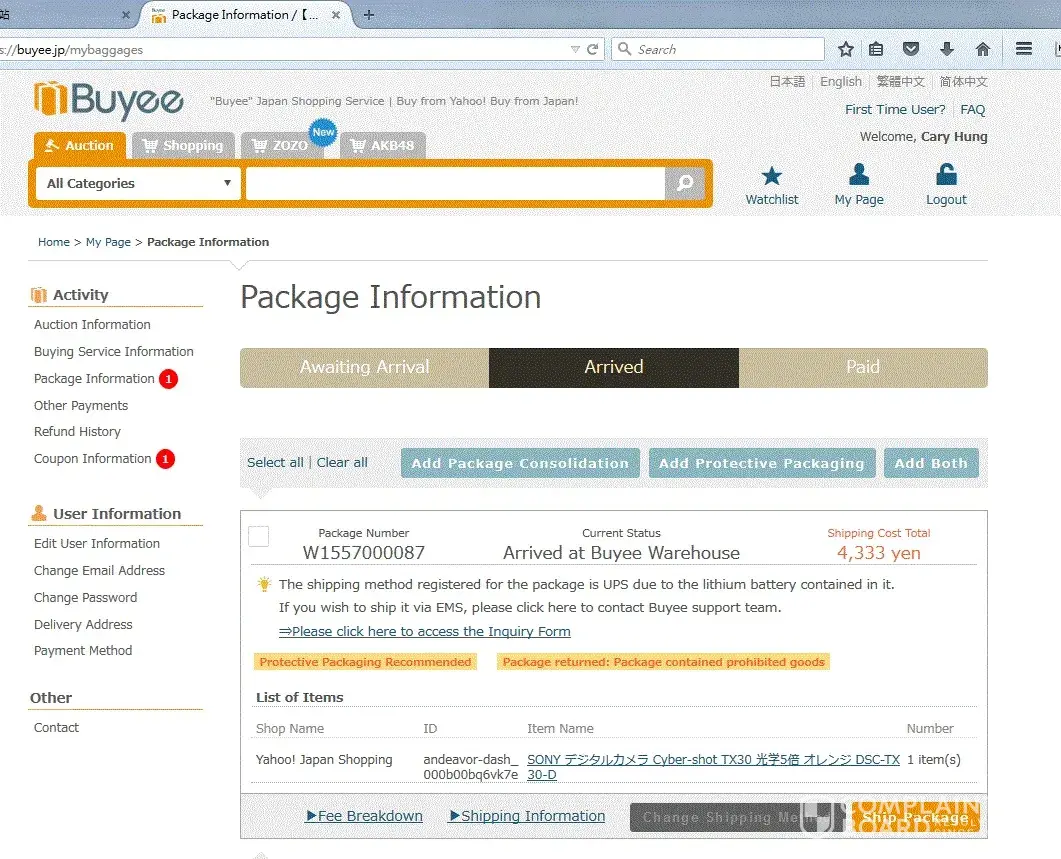Viewport: 1061px width, 859px height.
Task: Open the Firefox home icon
Action: click(983, 49)
